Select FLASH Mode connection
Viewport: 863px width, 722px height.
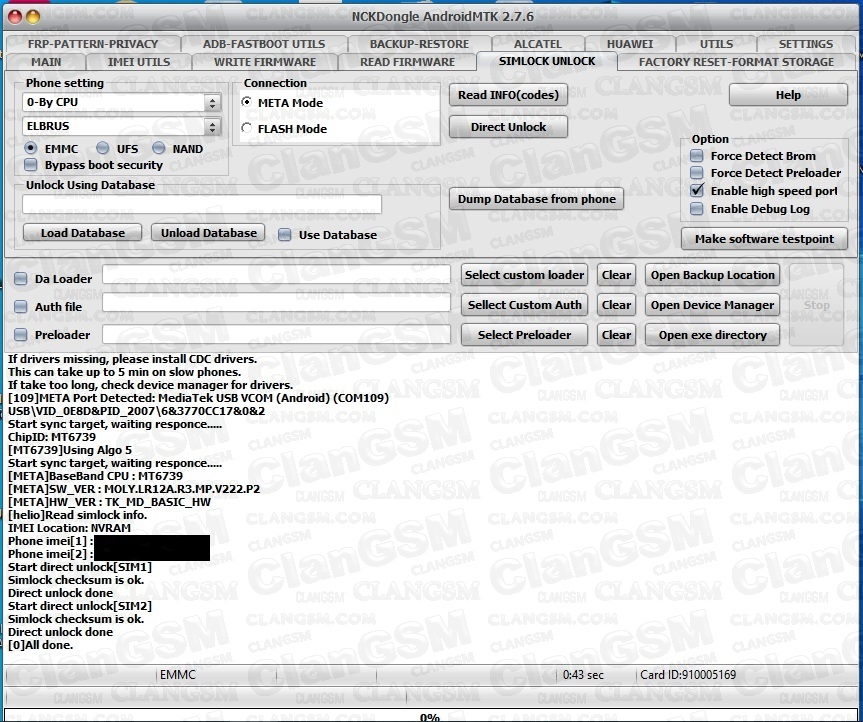(x=246, y=128)
